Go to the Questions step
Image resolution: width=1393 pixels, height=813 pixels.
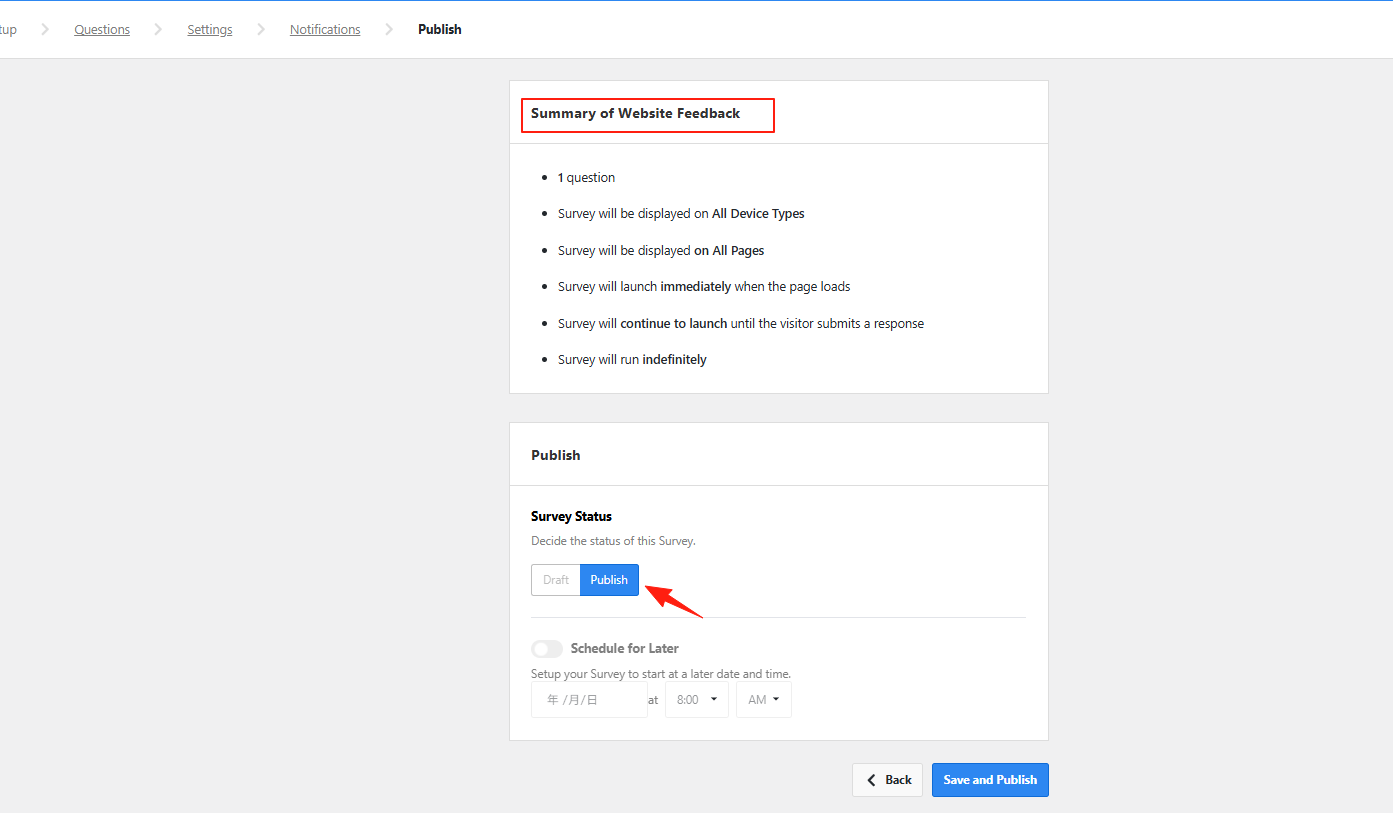(x=102, y=30)
